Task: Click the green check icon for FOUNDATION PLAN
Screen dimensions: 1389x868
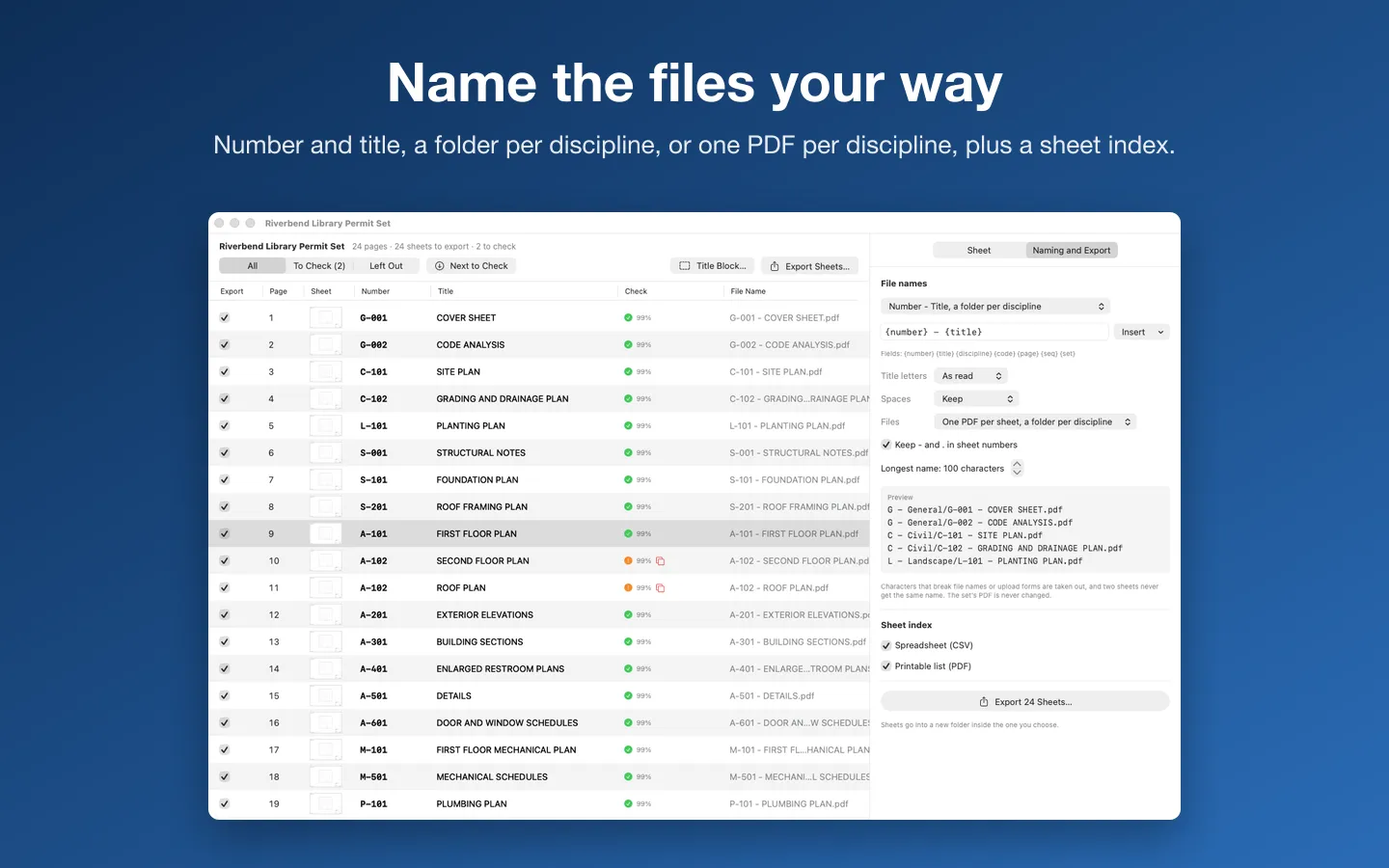Action: (628, 479)
